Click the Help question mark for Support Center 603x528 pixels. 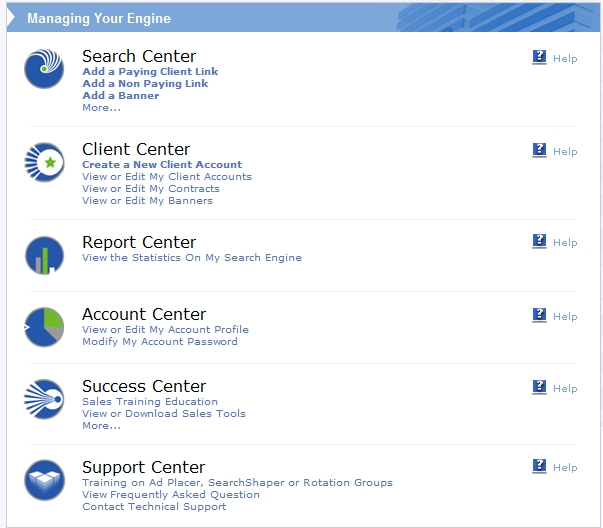pyautogui.click(x=539, y=467)
